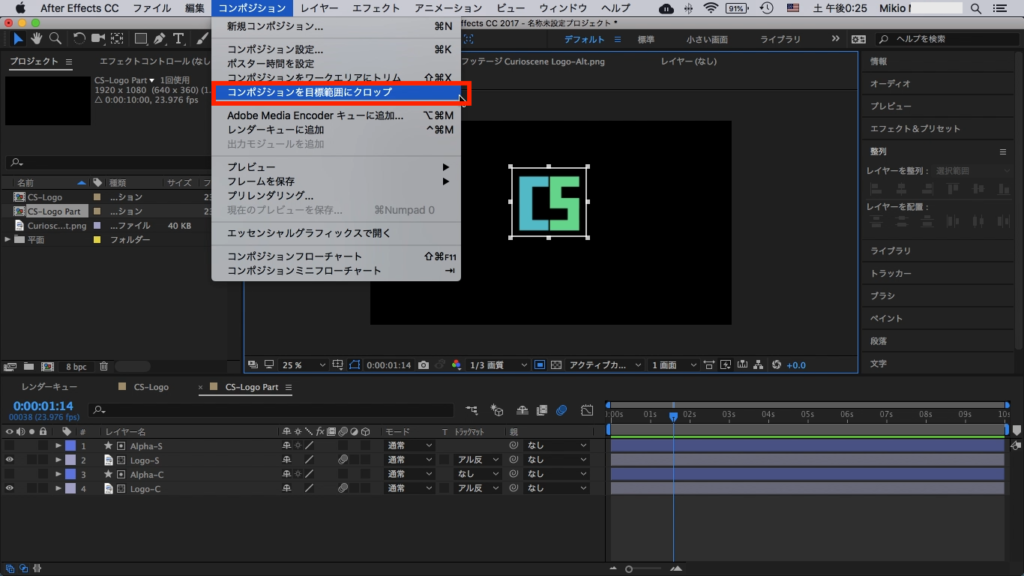The image size is (1024, 576).
Task: Select the Type text tool
Action: point(179,39)
